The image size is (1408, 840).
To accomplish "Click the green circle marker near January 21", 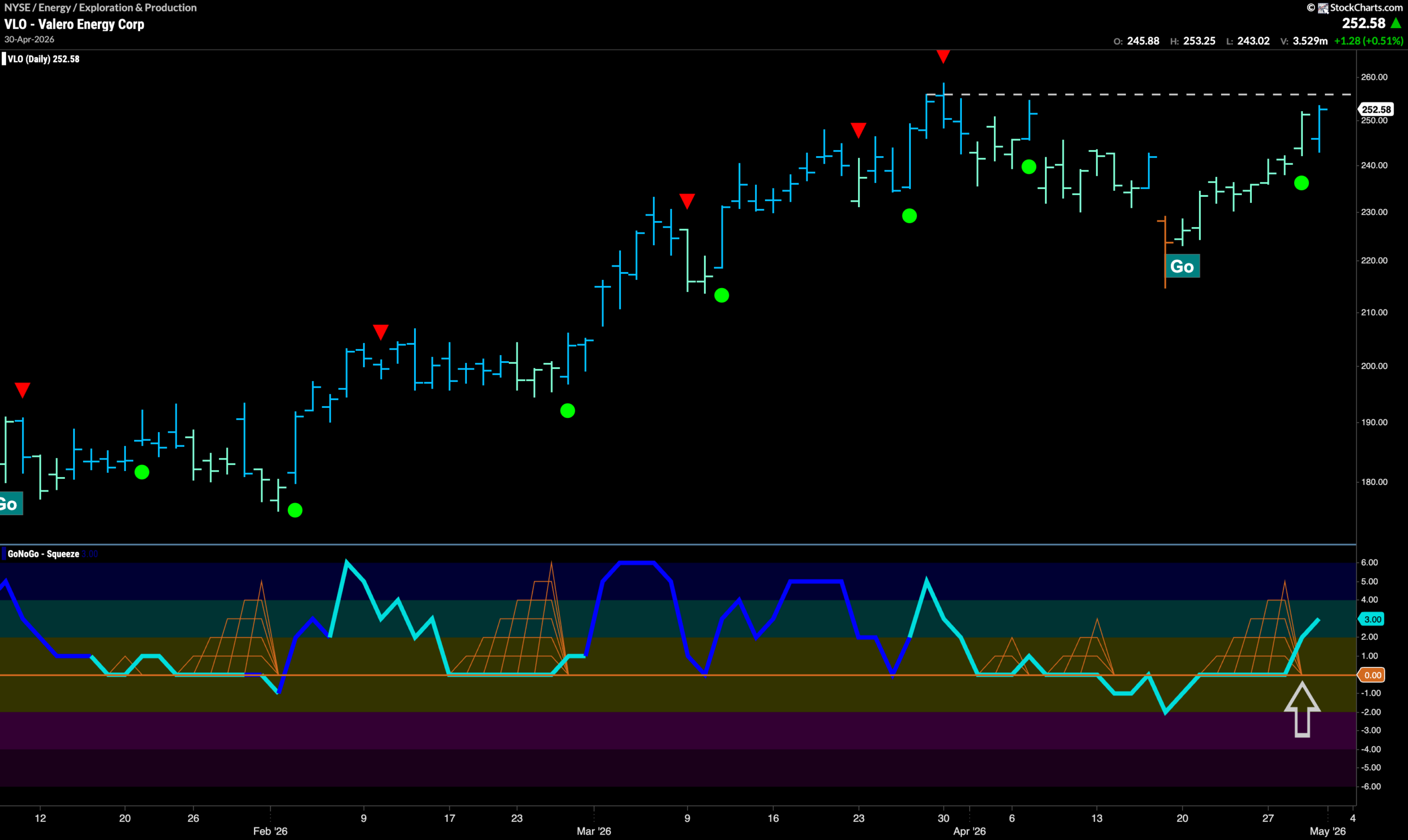I will pyautogui.click(x=142, y=472).
